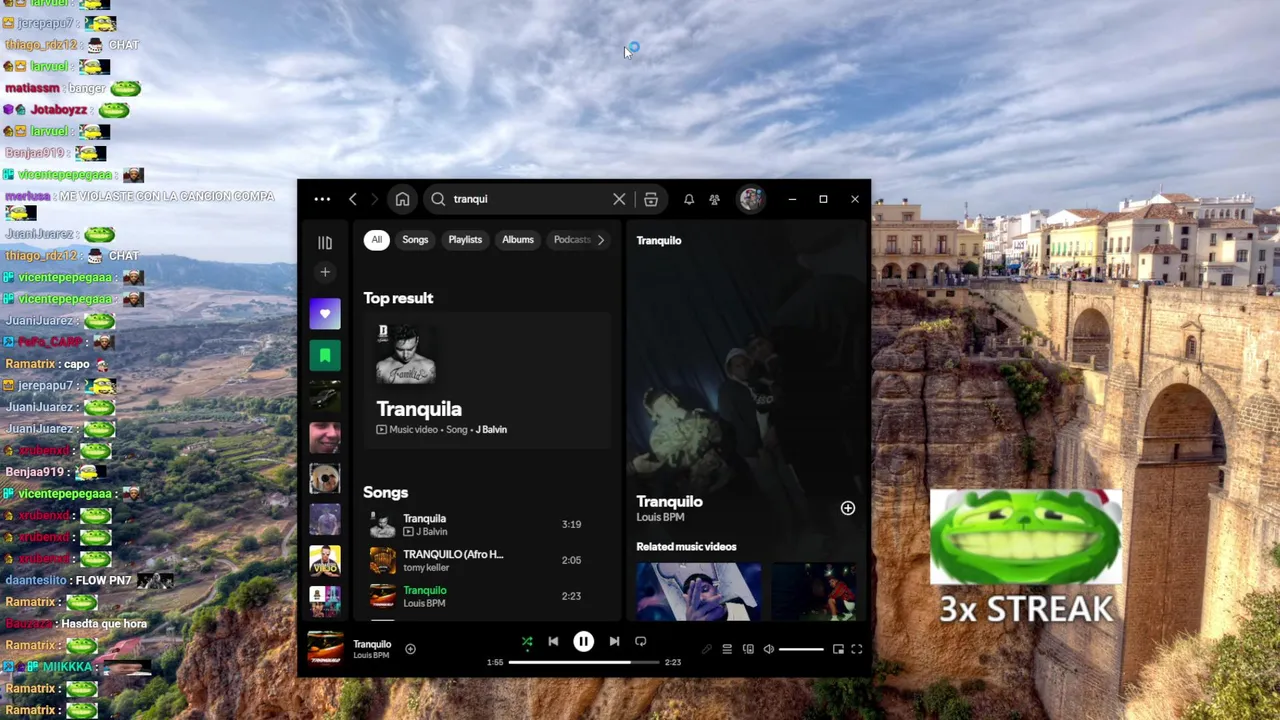The height and width of the screenshot is (720, 1280).
Task: Enter full screen player
Action: pos(857,650)
